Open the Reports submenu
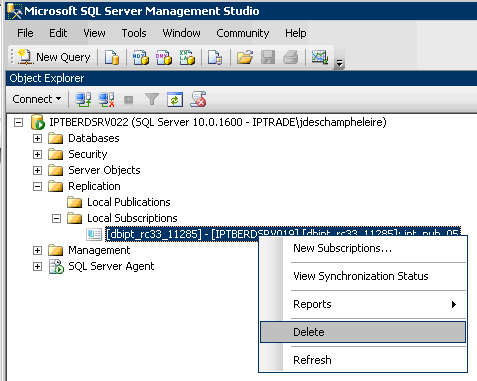The image size is (477, 381). click(363, 304)
